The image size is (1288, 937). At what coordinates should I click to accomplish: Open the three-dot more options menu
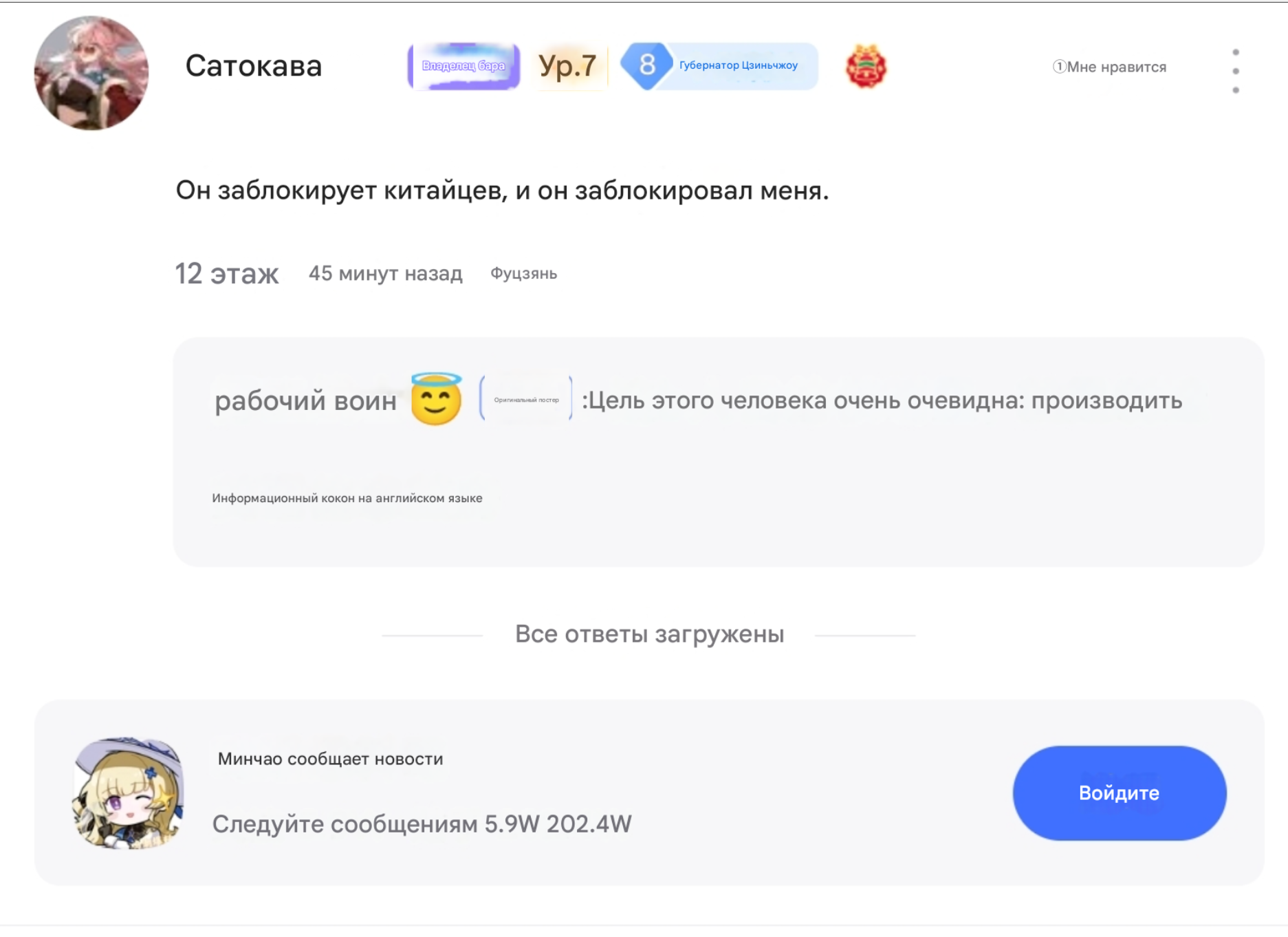pos(1236,72)
